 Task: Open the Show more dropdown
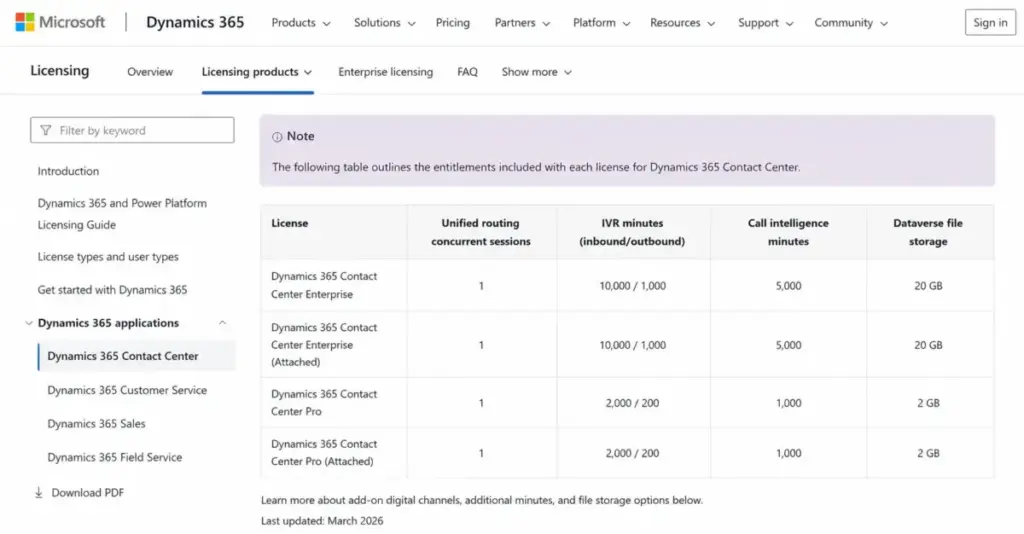[x=536, y=72]
